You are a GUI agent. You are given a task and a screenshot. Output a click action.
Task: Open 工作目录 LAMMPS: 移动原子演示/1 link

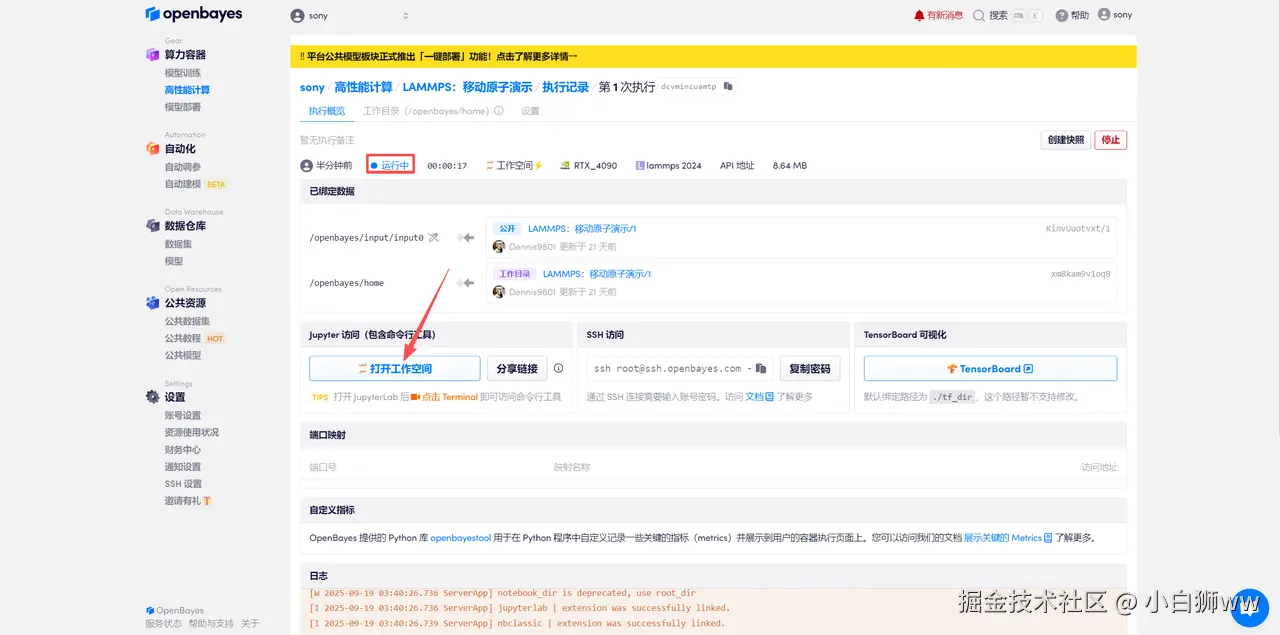pos(597,274)
